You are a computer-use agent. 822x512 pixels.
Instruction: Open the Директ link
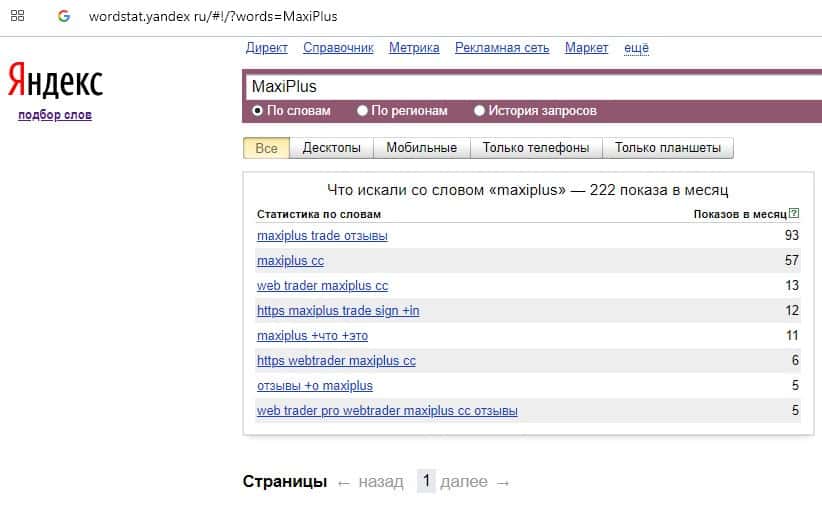266,48
